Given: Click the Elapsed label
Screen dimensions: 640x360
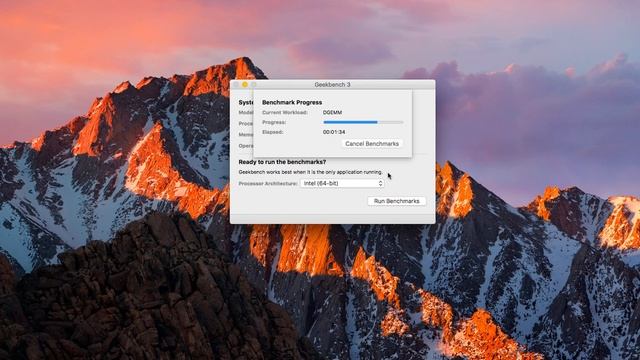Looking at the screenshot, I should (x=272, y=132).
